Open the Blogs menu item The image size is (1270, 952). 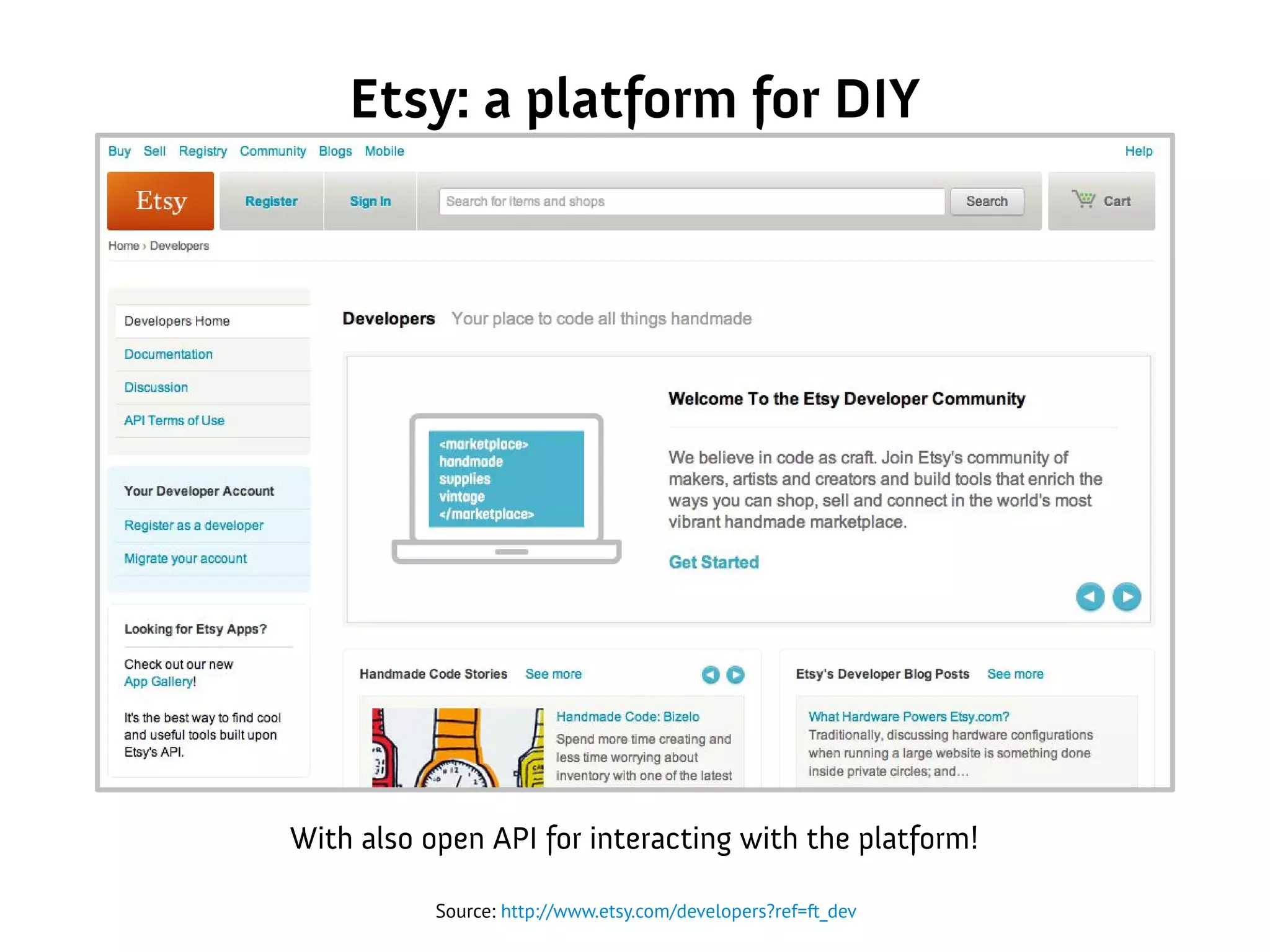335,151
